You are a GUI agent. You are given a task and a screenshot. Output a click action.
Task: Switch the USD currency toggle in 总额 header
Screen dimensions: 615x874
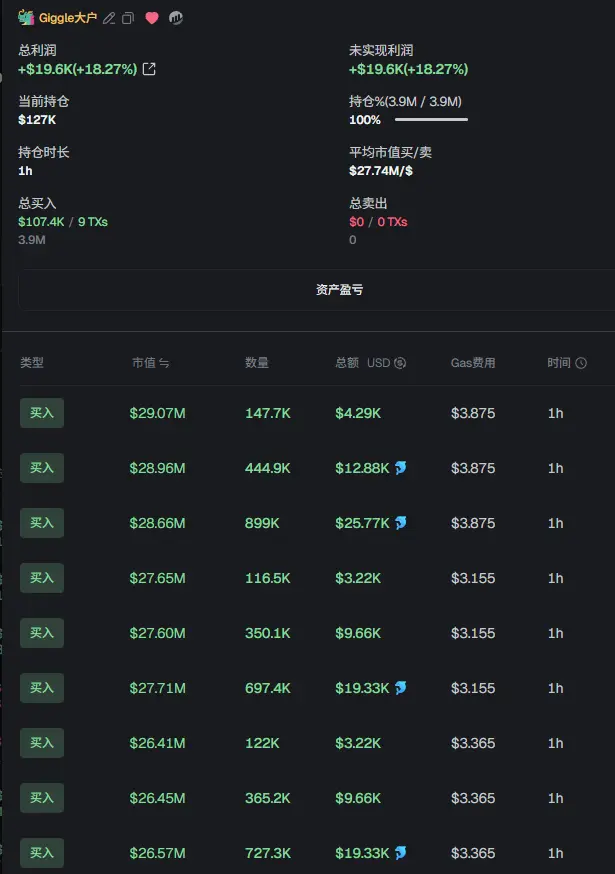[400, 363]
